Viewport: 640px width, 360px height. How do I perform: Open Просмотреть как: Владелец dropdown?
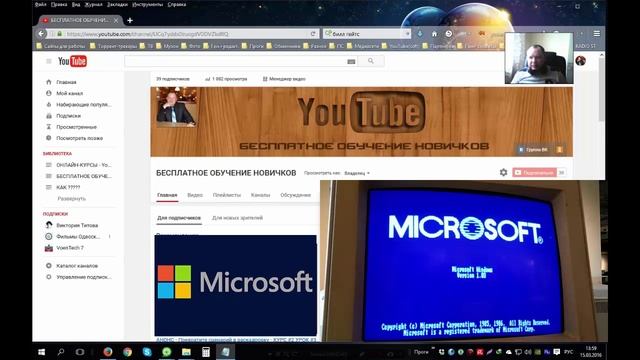[357, 173]
